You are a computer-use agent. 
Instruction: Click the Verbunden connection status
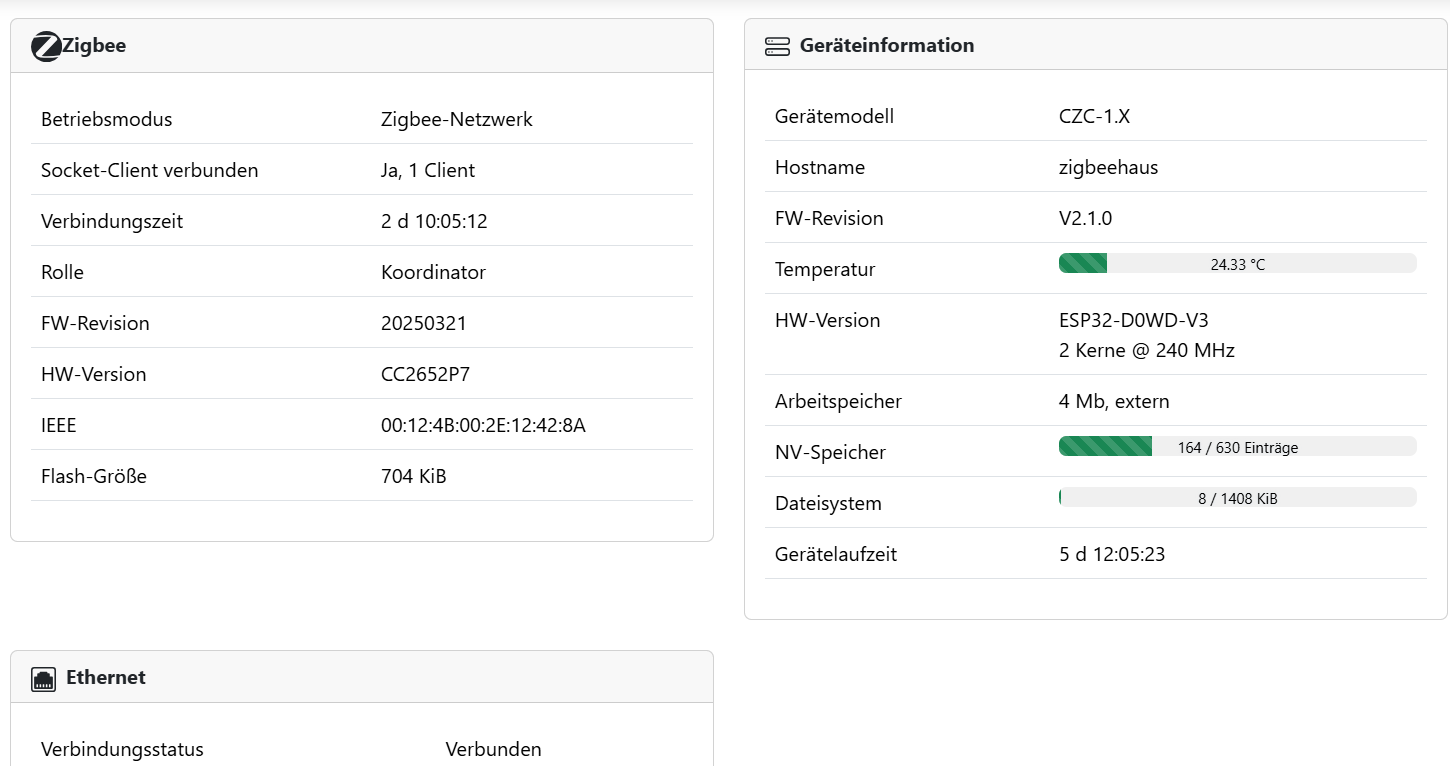pyautogui.click(x=493, y=750)
